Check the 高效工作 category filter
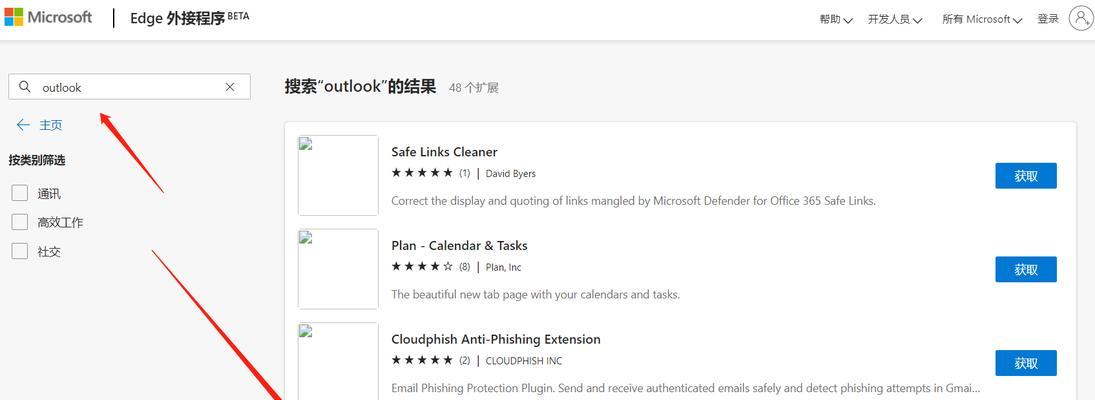The width and height of the screenshot is (1095, 400). 20,222
